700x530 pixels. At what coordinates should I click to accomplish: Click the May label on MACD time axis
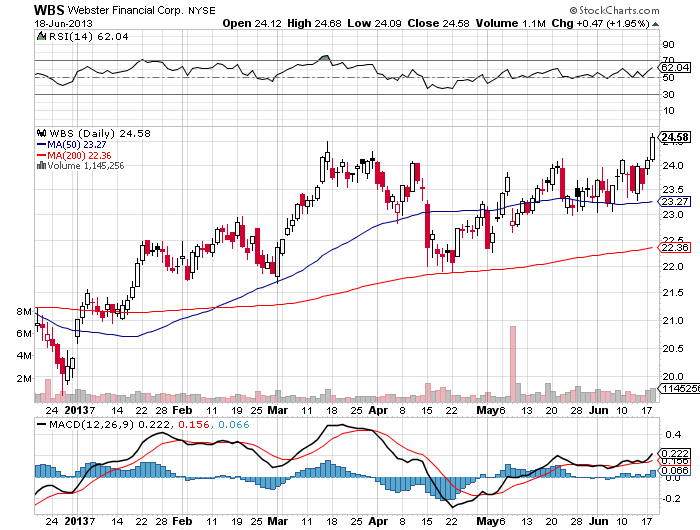click(x=487, y=521)
